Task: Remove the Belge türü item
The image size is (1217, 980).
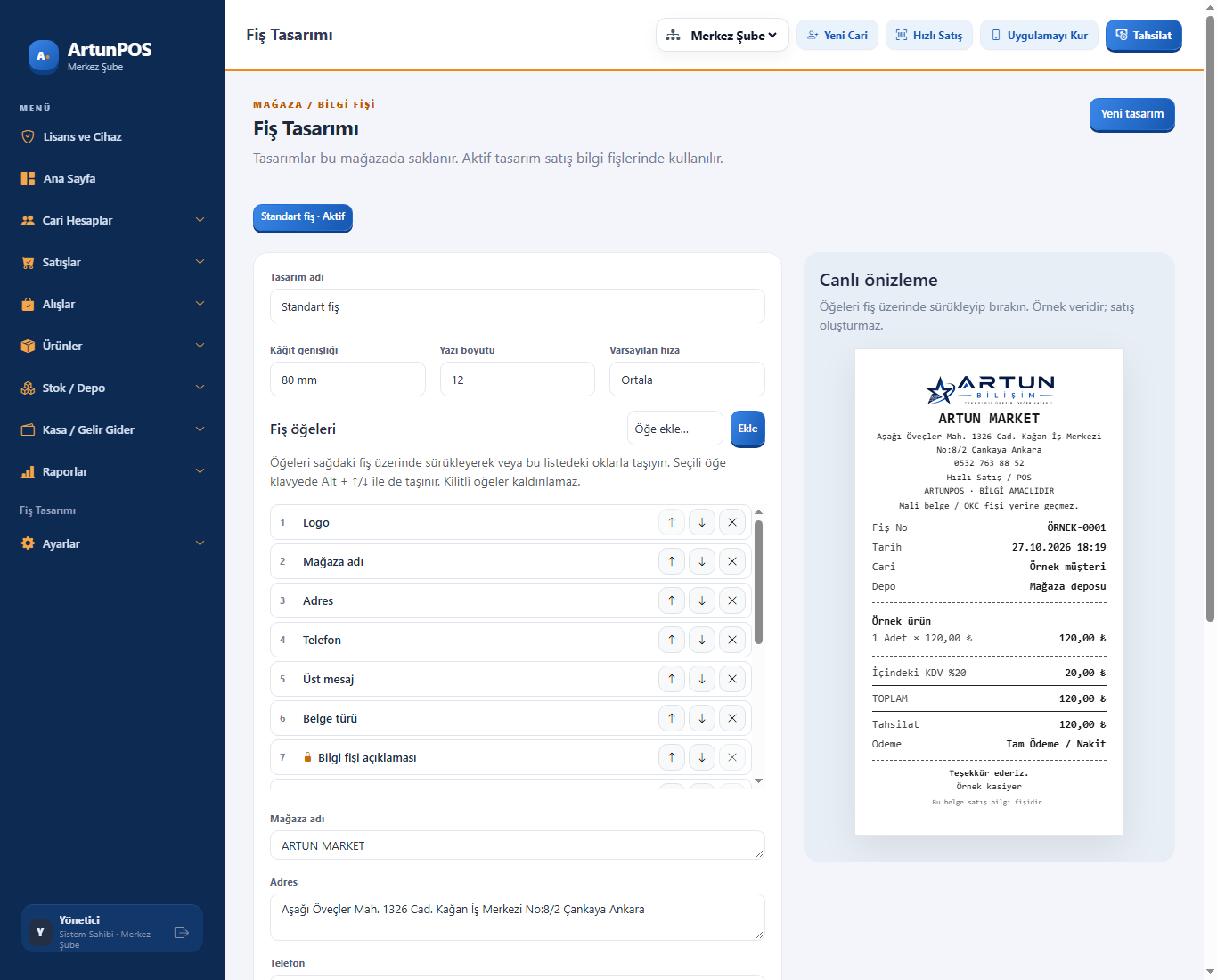Action: [732, 718]
